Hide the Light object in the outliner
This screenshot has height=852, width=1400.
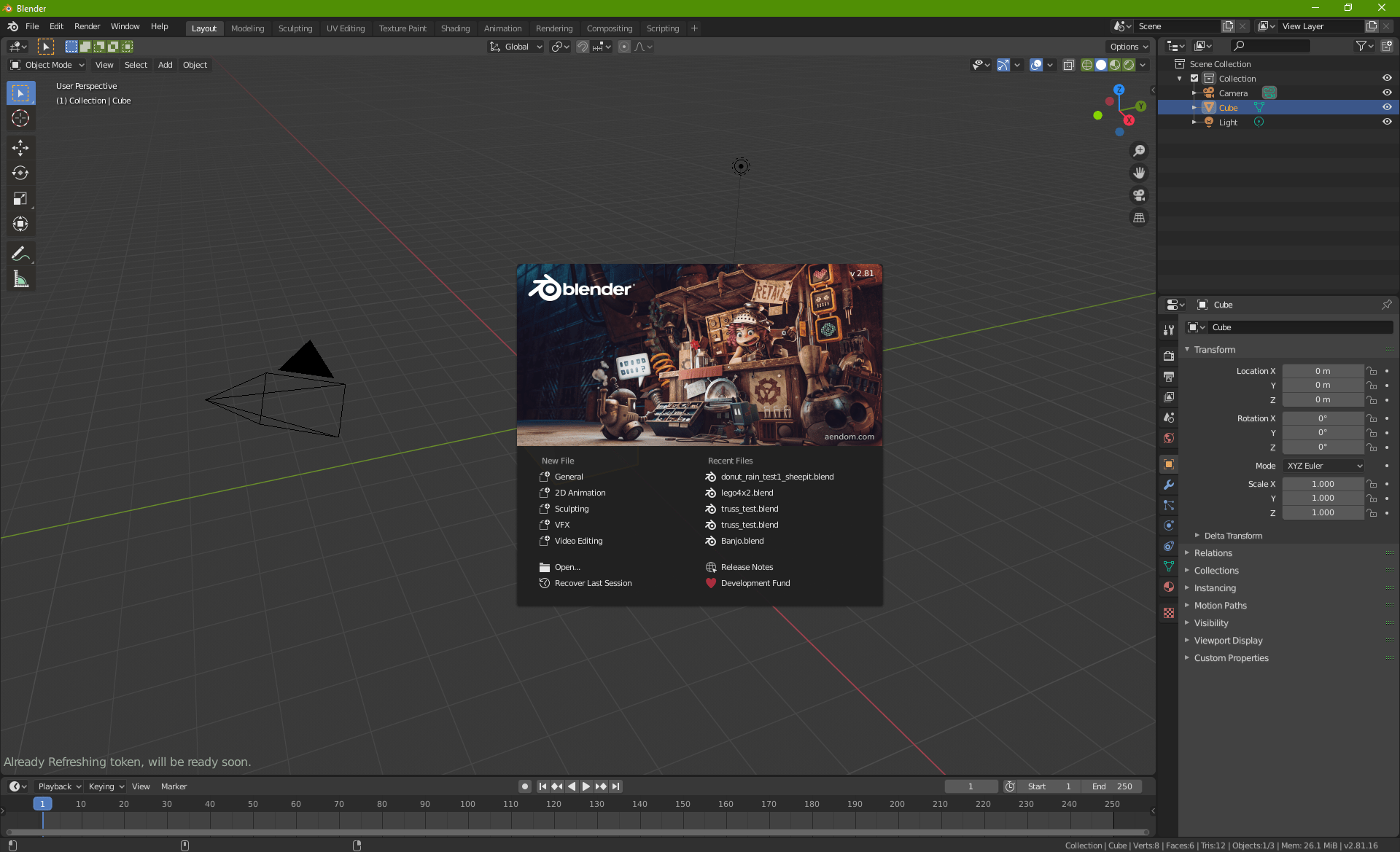click(x=1387, y=122)
